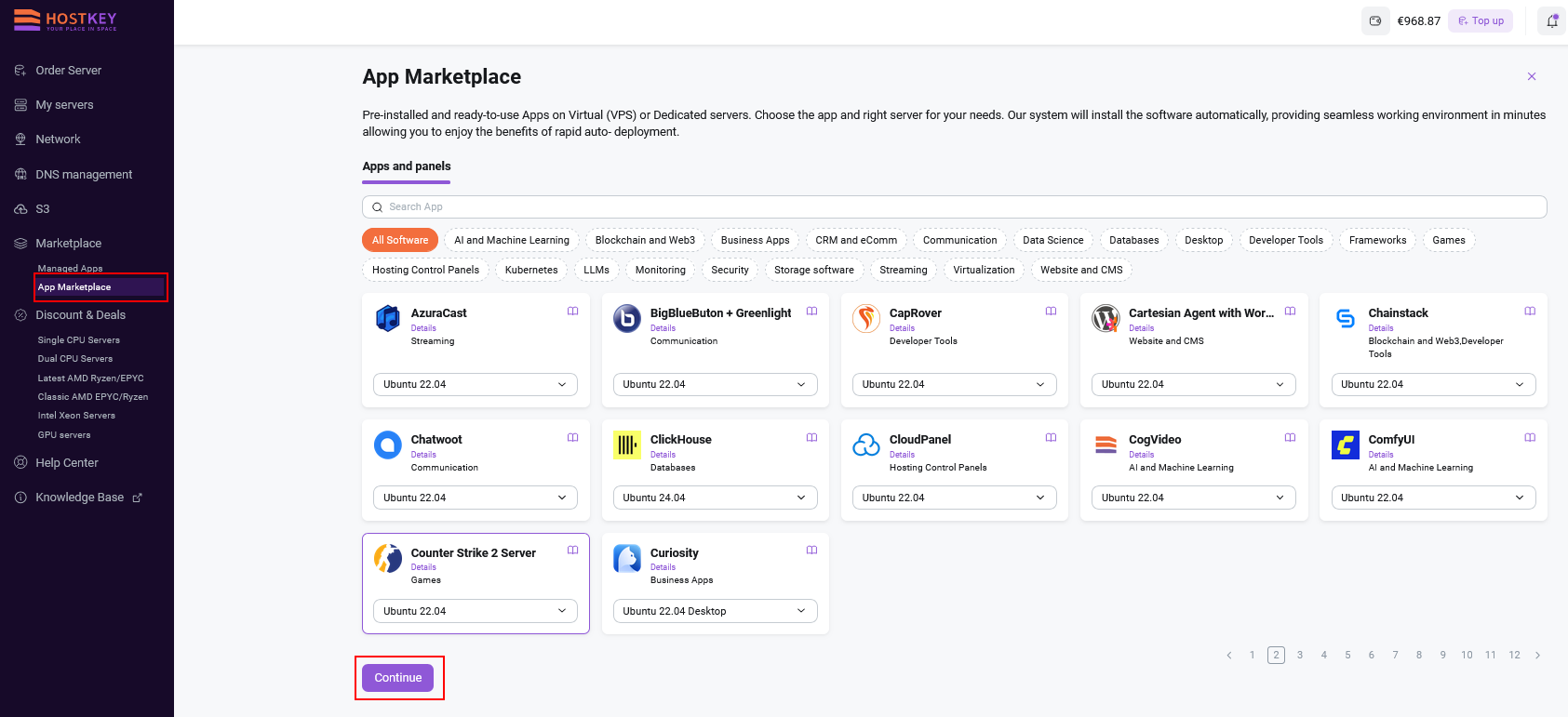Filter by Hosting Control Panels category

coord(426,270)
